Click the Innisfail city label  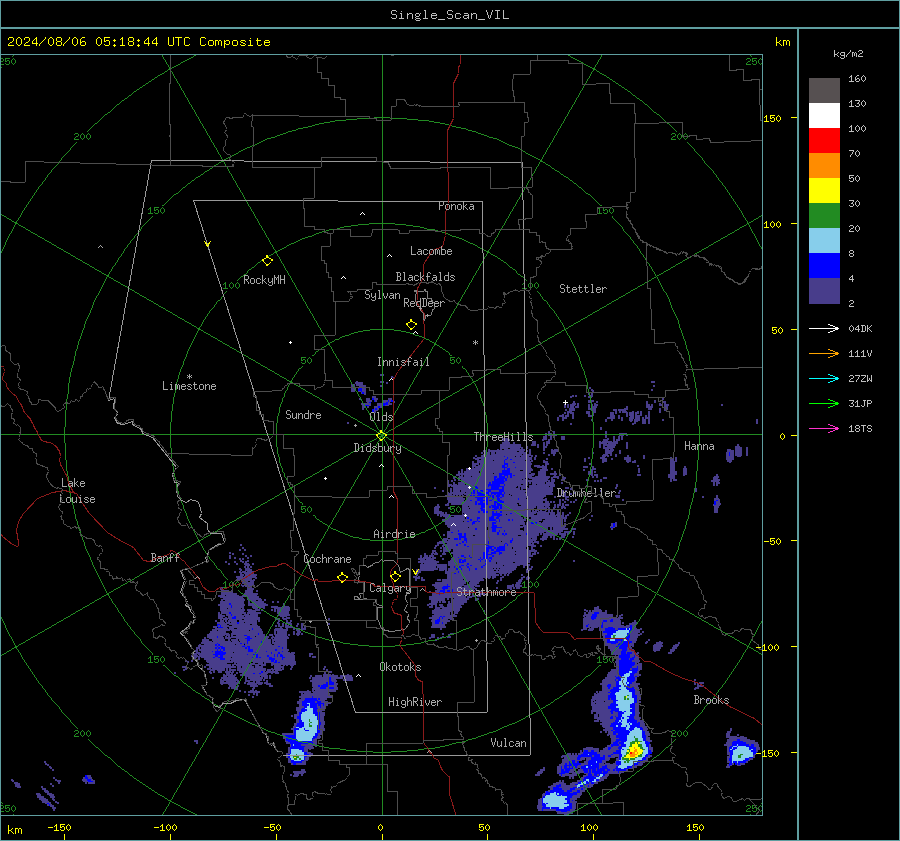click(x=403, y=362)
